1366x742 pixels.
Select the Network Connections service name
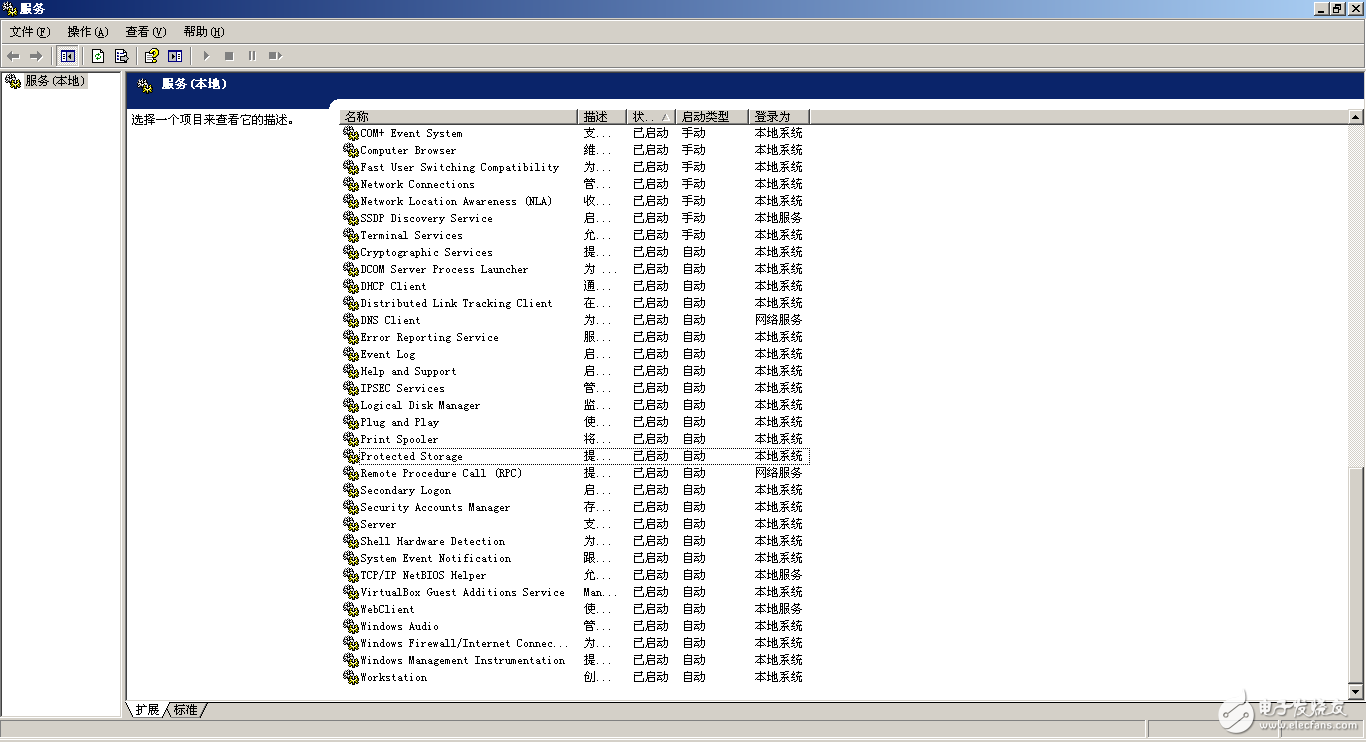click(417, 184)
